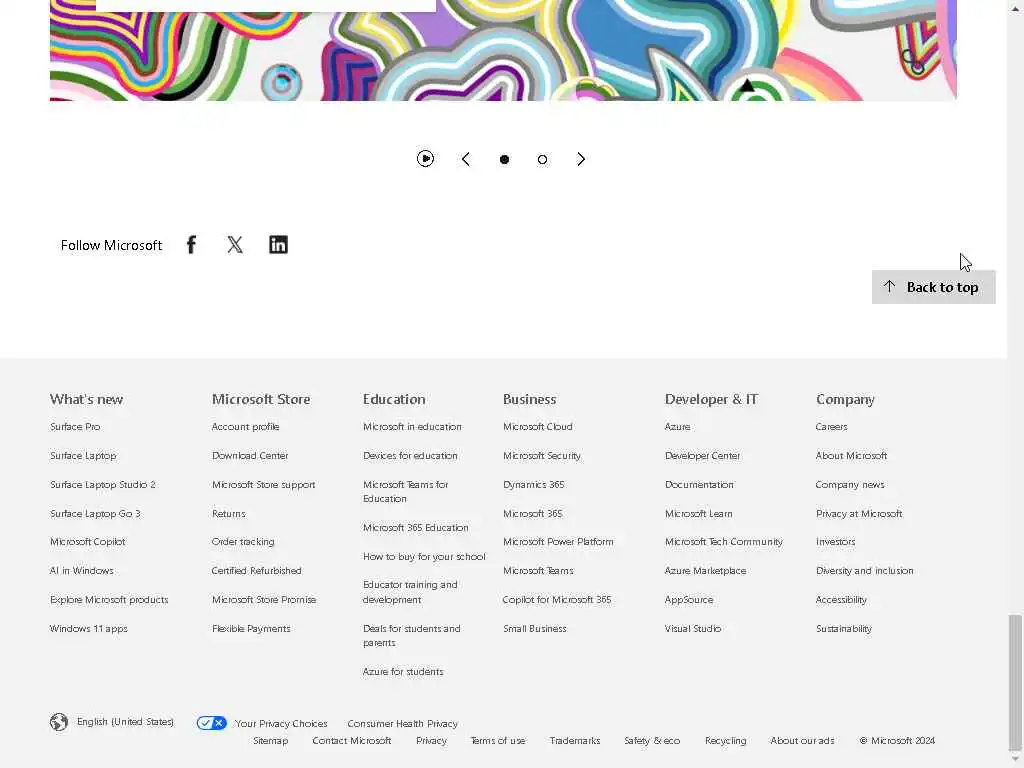Open Microsoft's X (Twitter) icon
1024x768 pixels.
(x=235, y=245)
